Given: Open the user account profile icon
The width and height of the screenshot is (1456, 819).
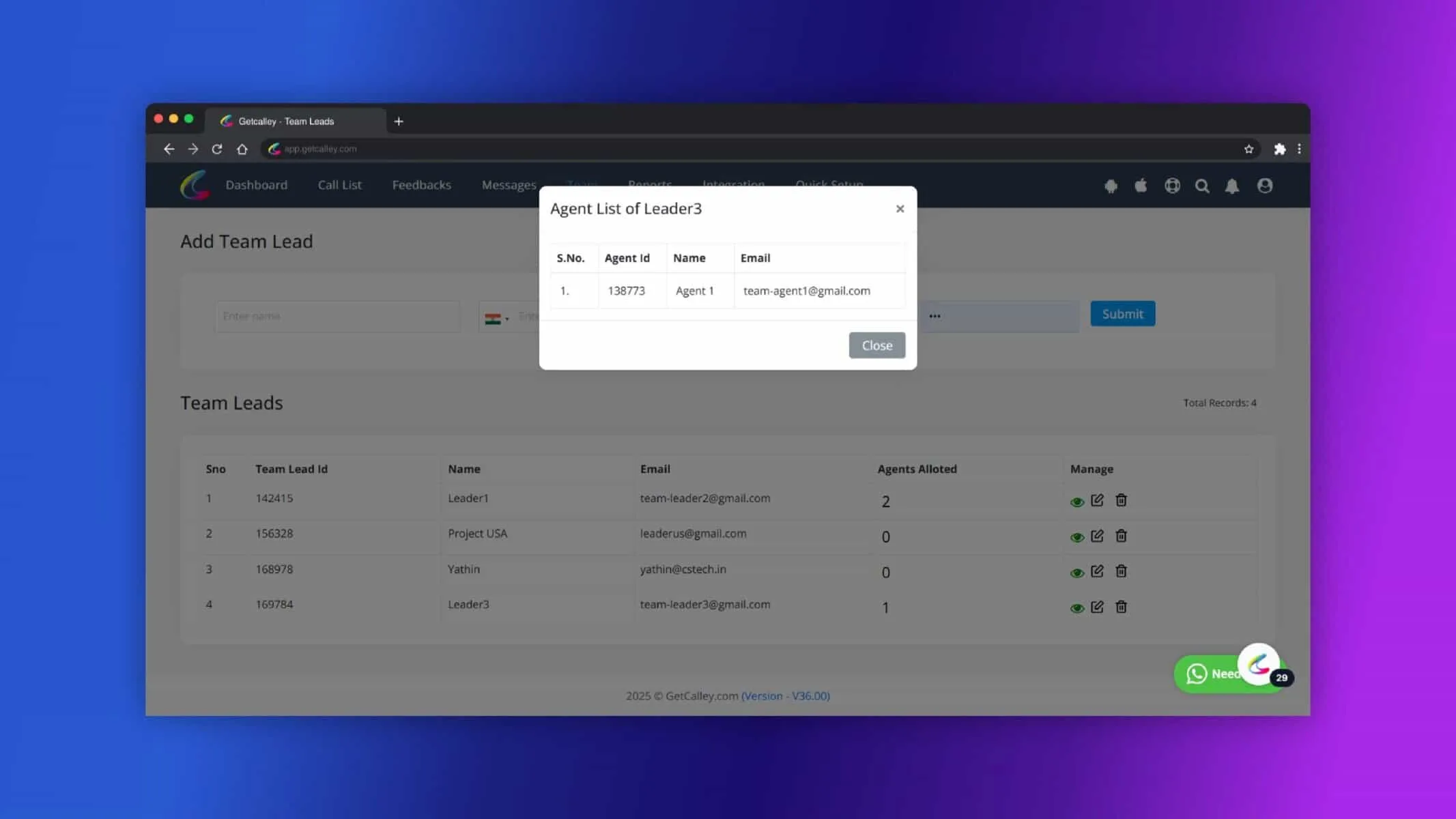Looking at the screenshot, I should click(x=1264, y=186).
